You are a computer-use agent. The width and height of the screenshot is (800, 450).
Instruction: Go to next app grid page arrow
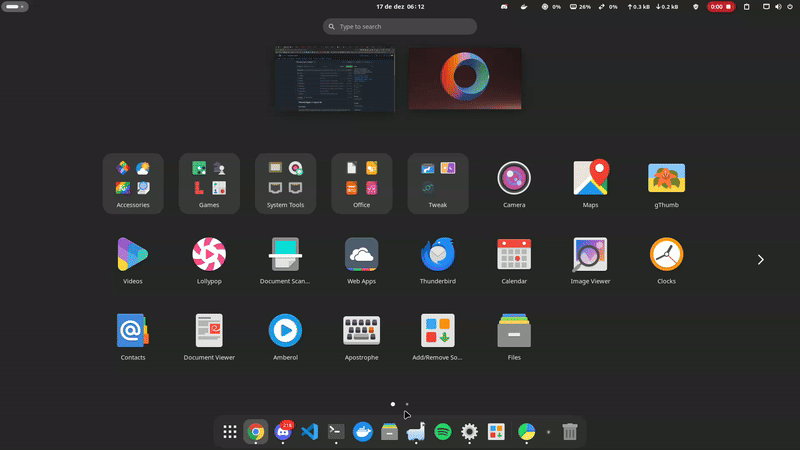coord(760,260)
